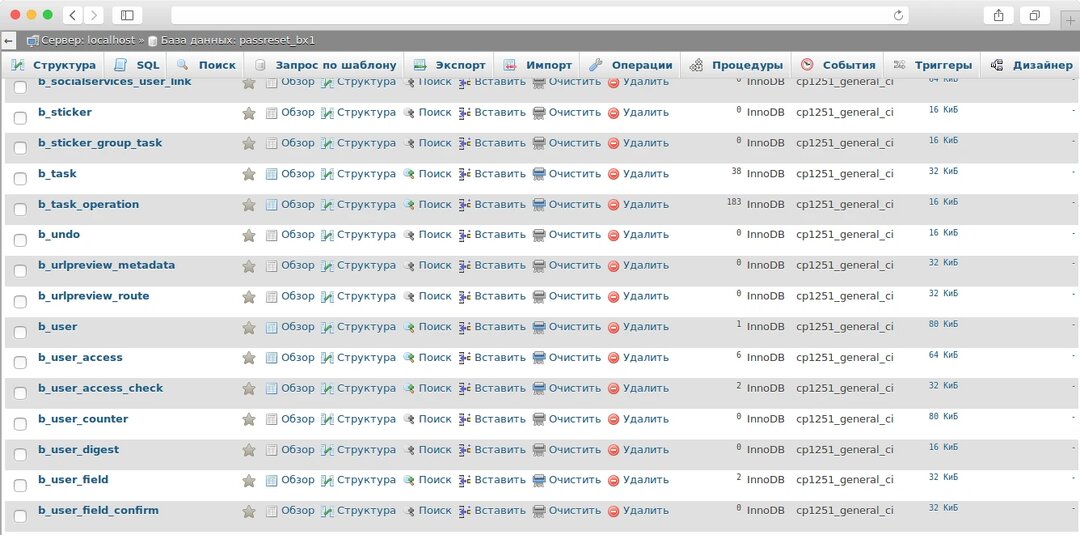This screenshot has width=1080, height=535.
Task: Click browse icon for b_task_operation
Action: pyautogui.click(x=271, y=204)
